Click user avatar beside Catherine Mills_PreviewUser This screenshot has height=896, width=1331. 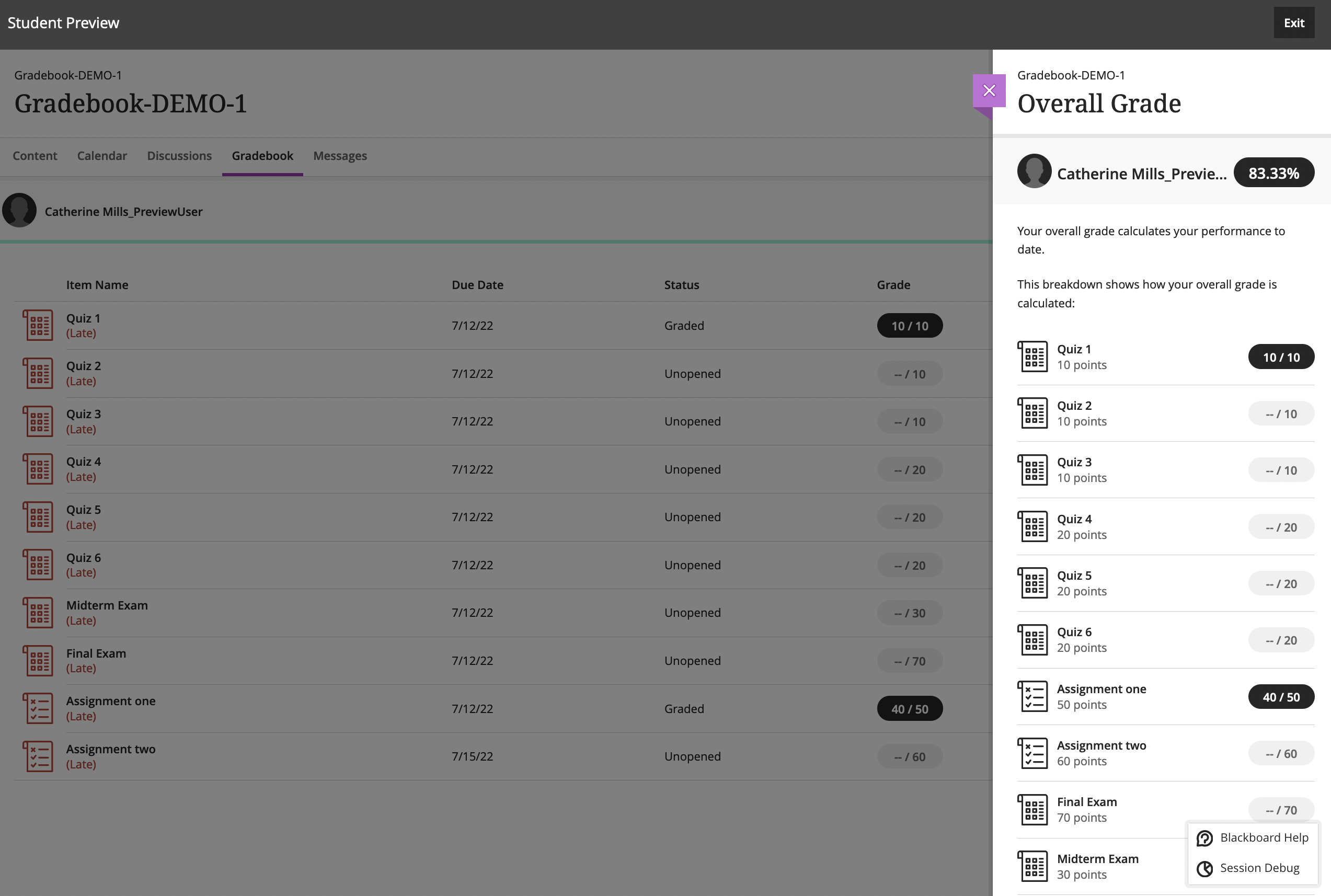tap(19, 211)
